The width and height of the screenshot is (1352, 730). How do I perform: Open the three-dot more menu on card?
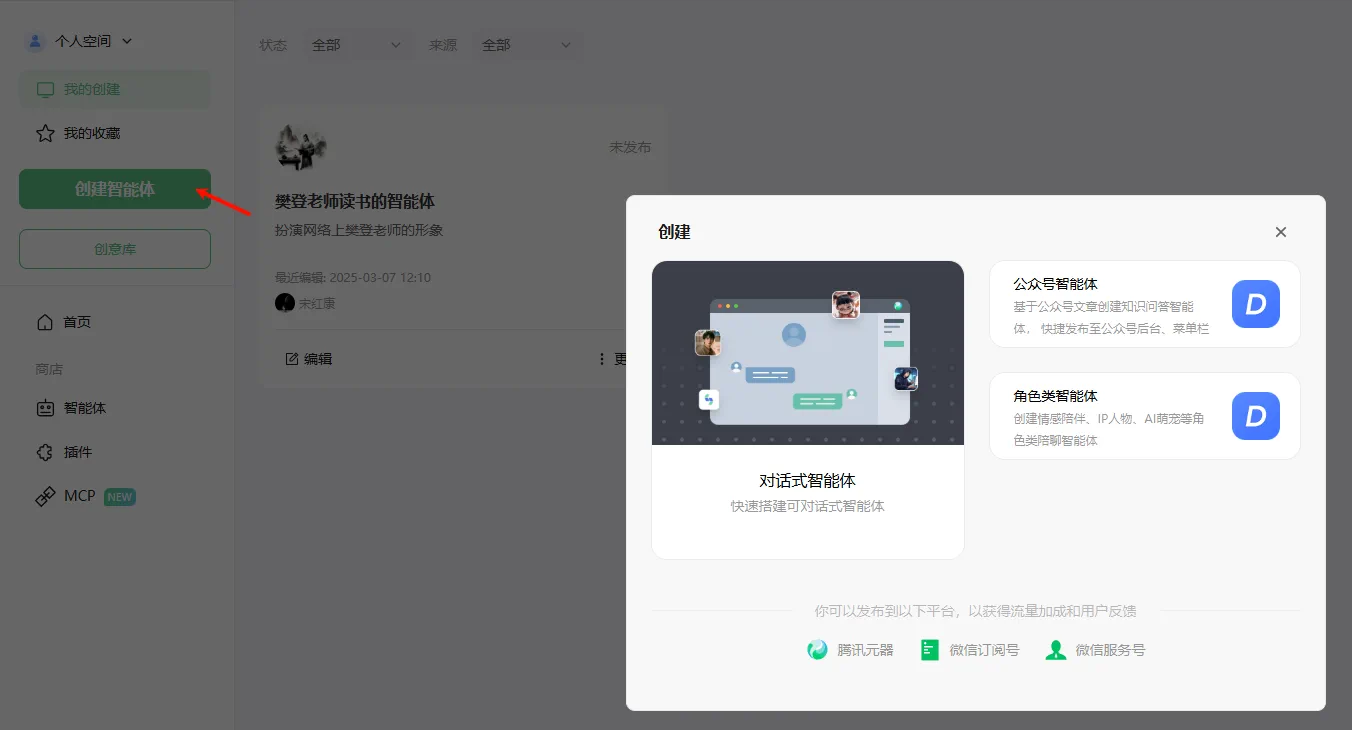click(x=602, y=359)
